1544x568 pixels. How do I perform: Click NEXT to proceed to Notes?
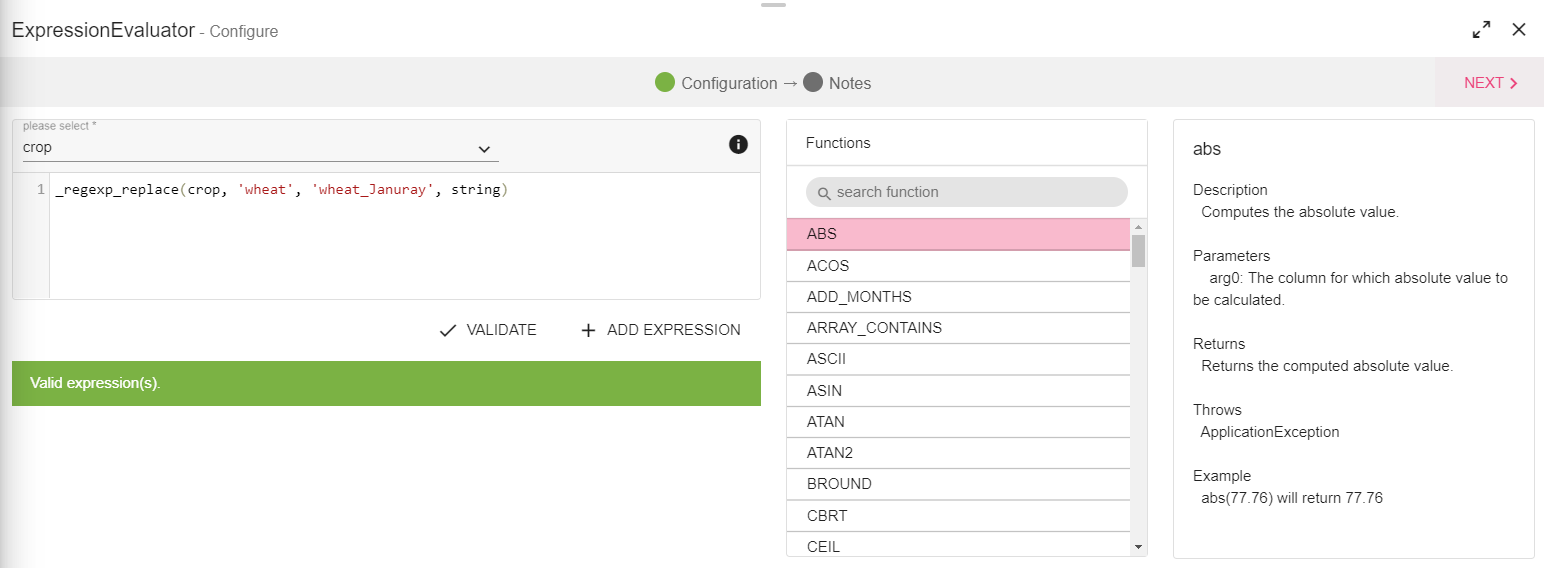(x=1490, y=83)
